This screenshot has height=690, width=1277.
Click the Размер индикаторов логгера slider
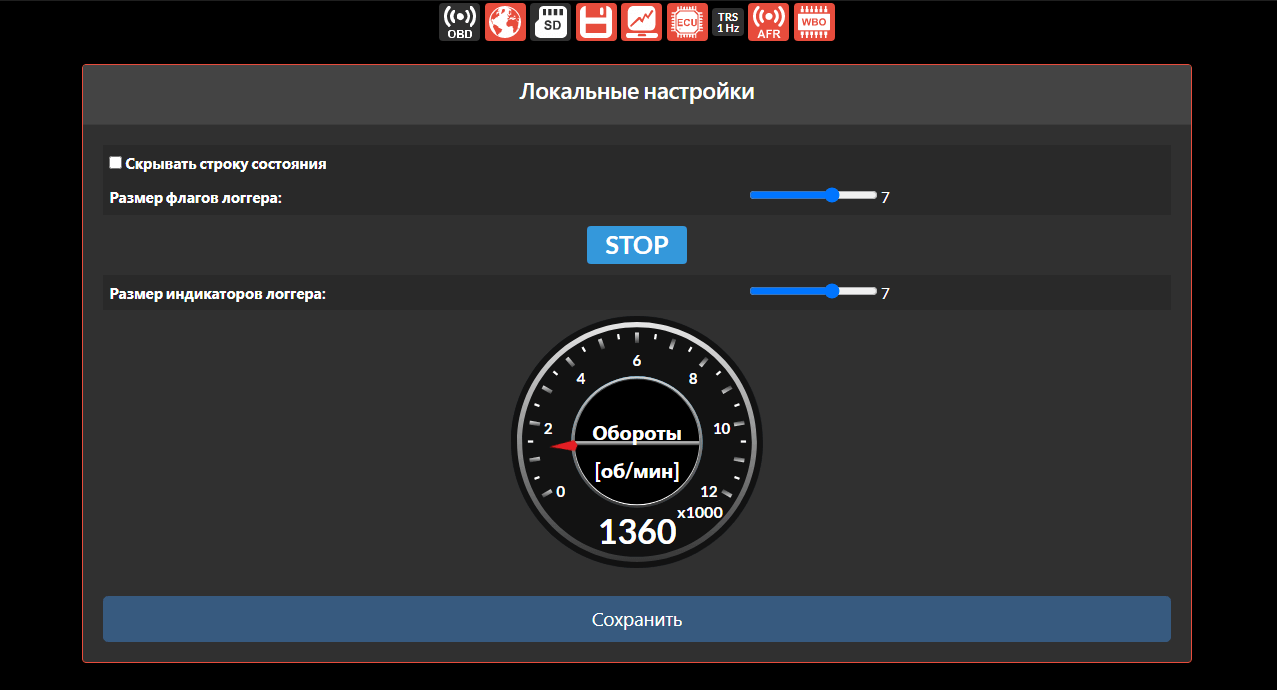click(x=812, y=292)
